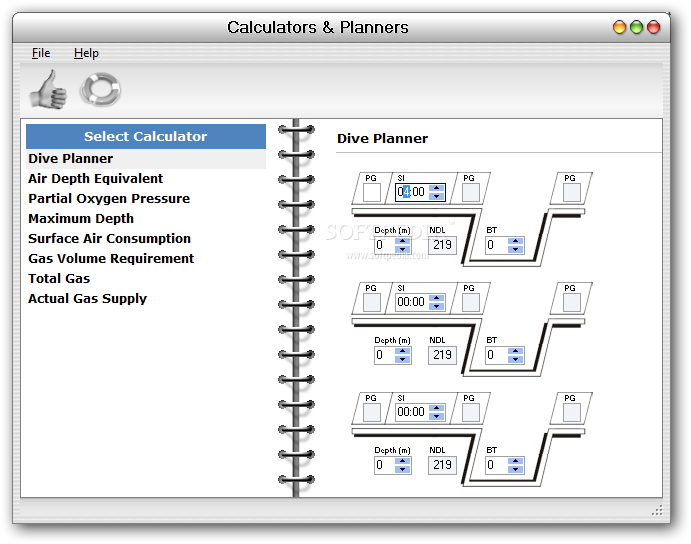Select Air Depth Equivalent calculator
This screenshot has height=544, width=691.
146,179
